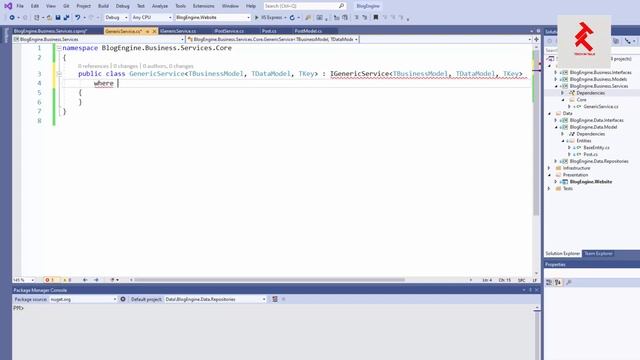
Task: Click the previous issue arrow in editor status
Action: (x=85, y=280)
